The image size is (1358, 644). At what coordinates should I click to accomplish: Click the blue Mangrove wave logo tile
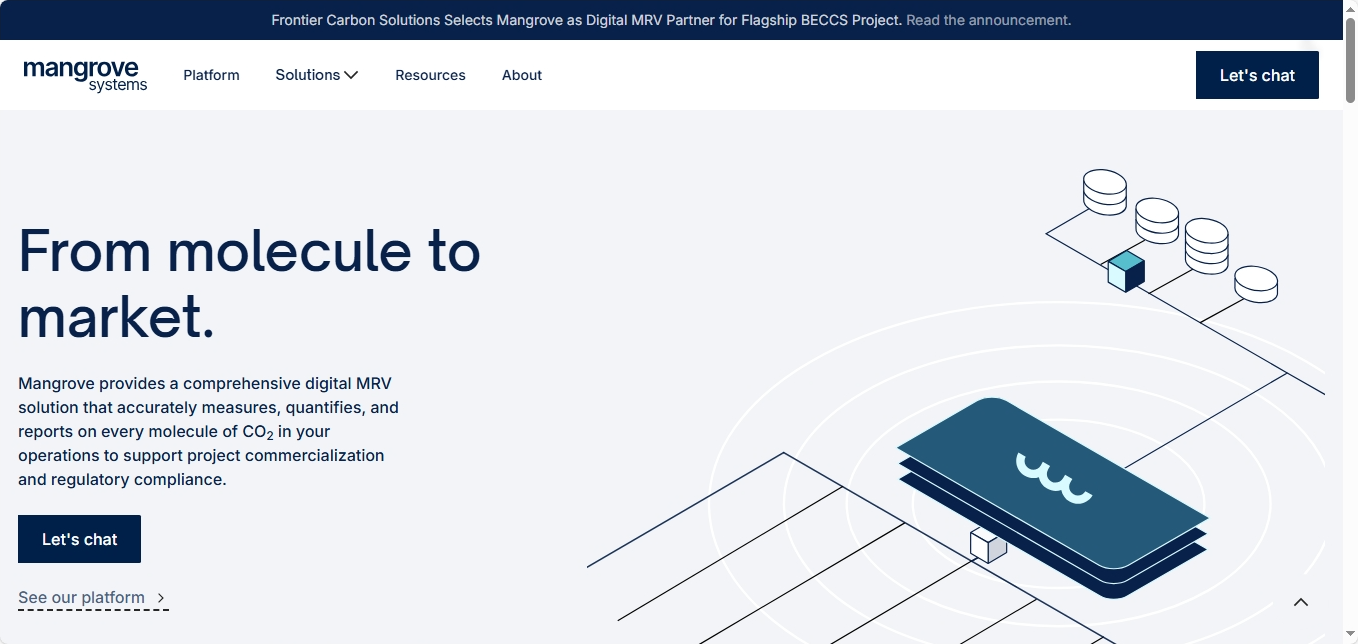(x=1052, y=480)
